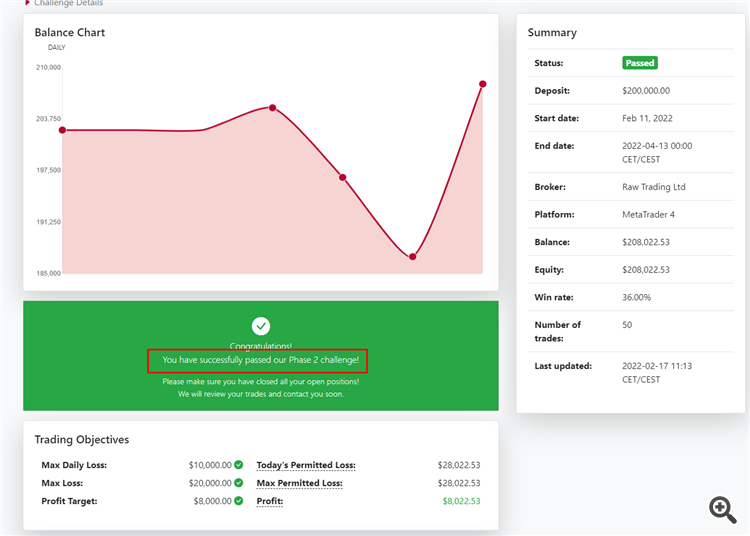Select the final highest chart data point
This screenshot has width=750, height=536.
tap(483, 84)
